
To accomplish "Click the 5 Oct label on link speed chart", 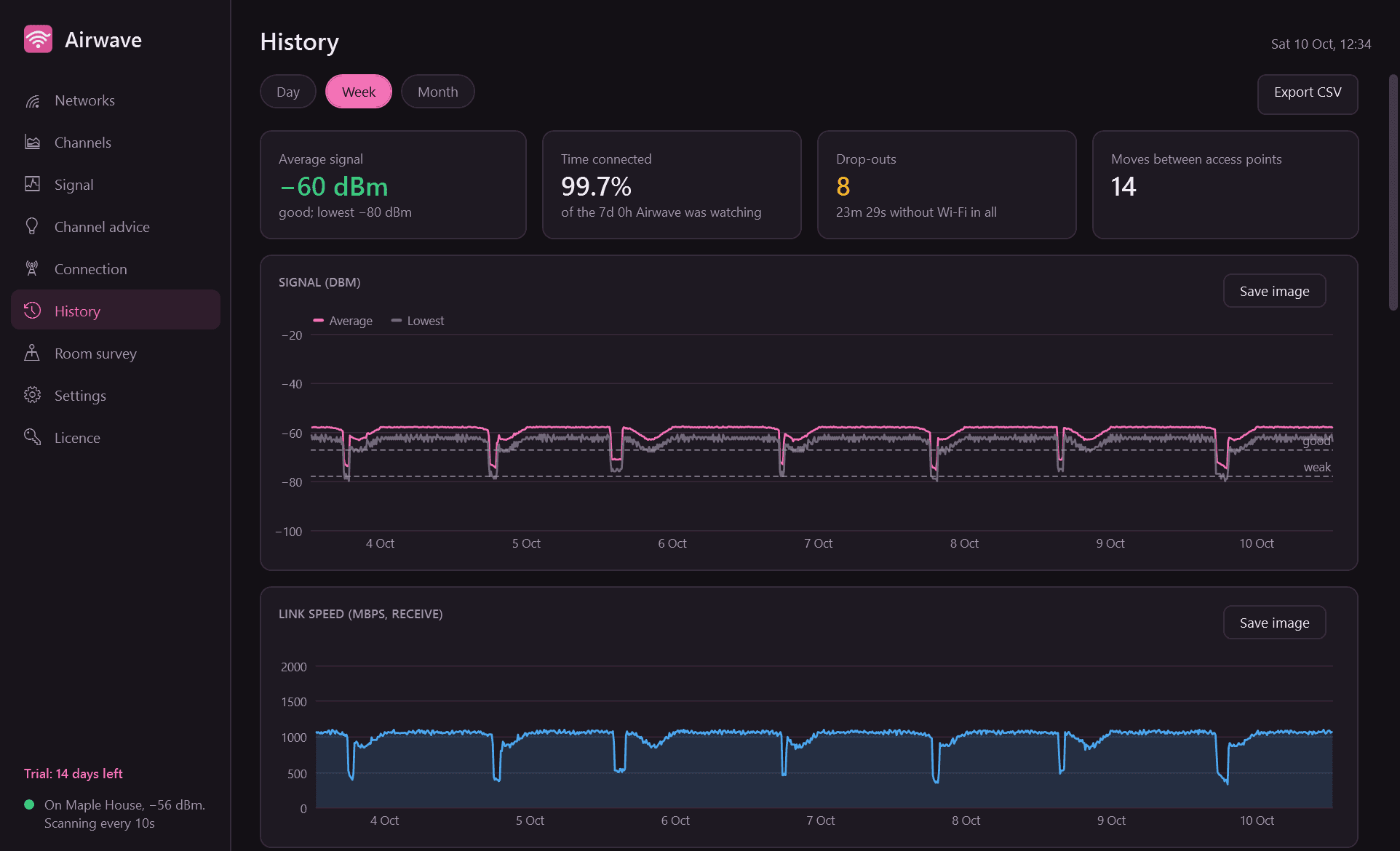I will (530, 820).
